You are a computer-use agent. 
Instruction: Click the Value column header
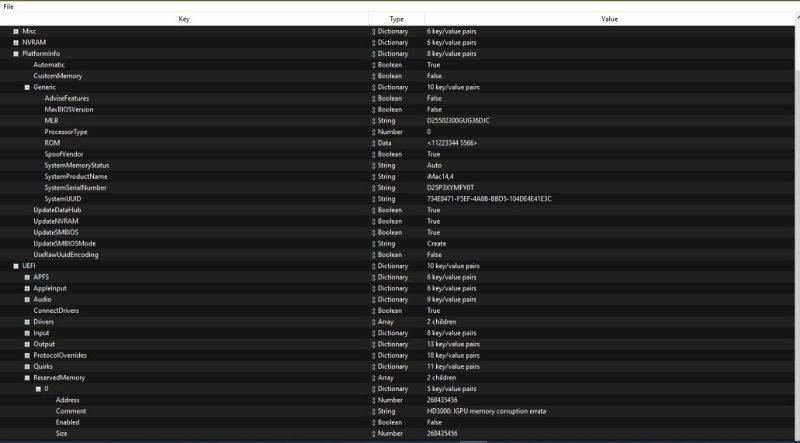609,19
